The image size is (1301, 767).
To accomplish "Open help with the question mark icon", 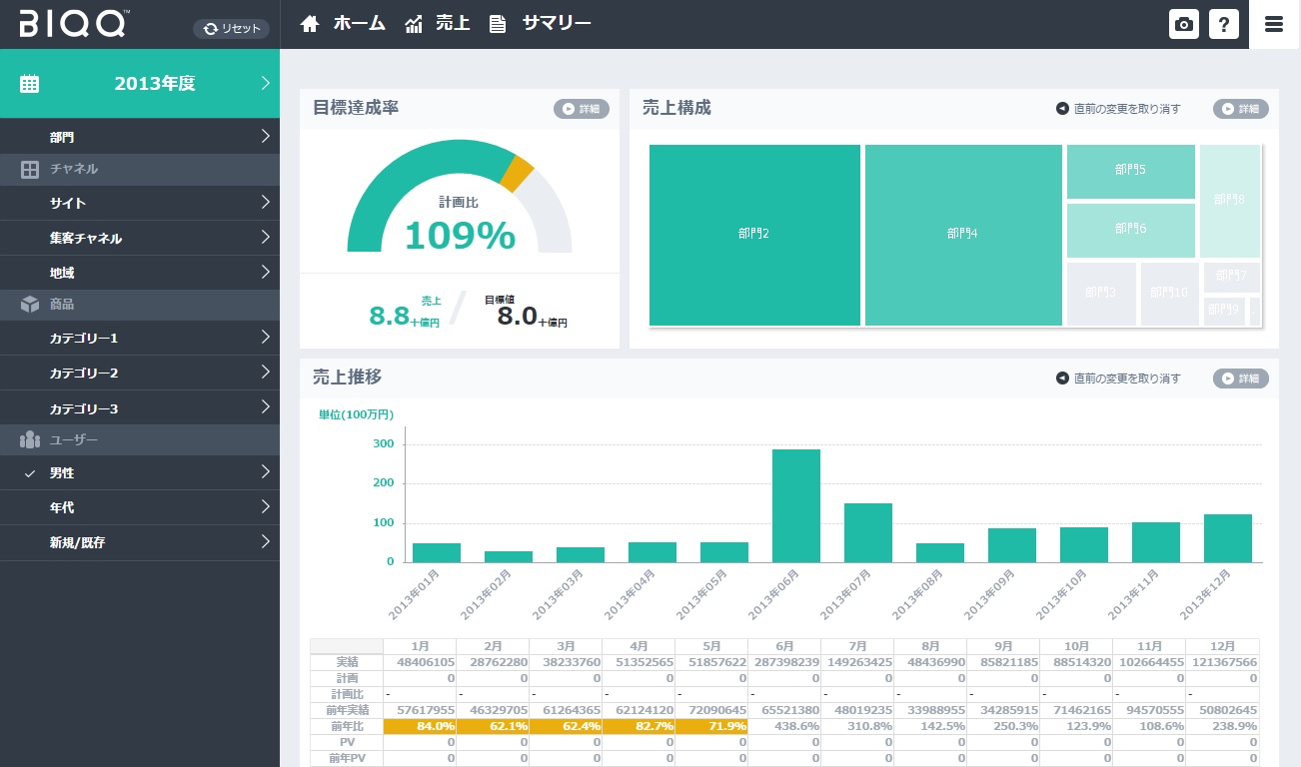I will [1224, 25].
